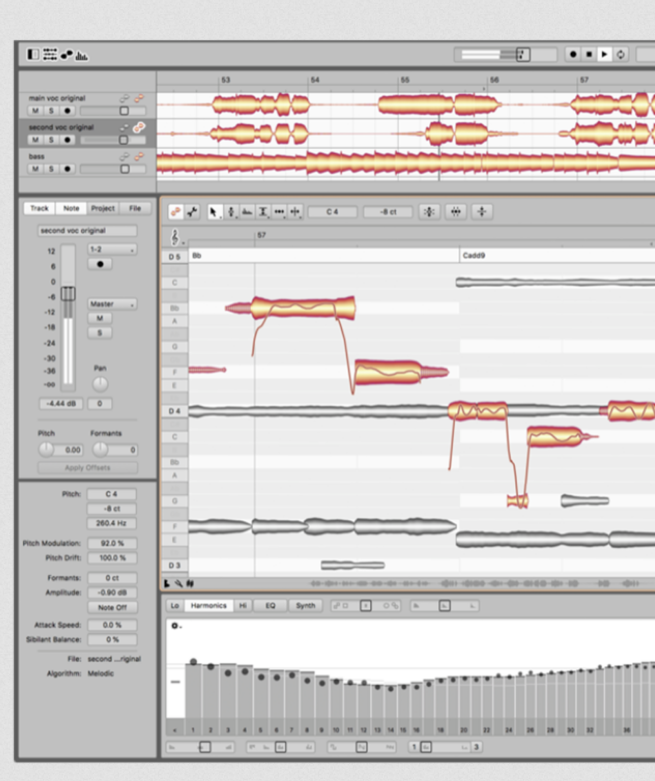
Task: Switch to the Project tab
Action: click(103, 208)
